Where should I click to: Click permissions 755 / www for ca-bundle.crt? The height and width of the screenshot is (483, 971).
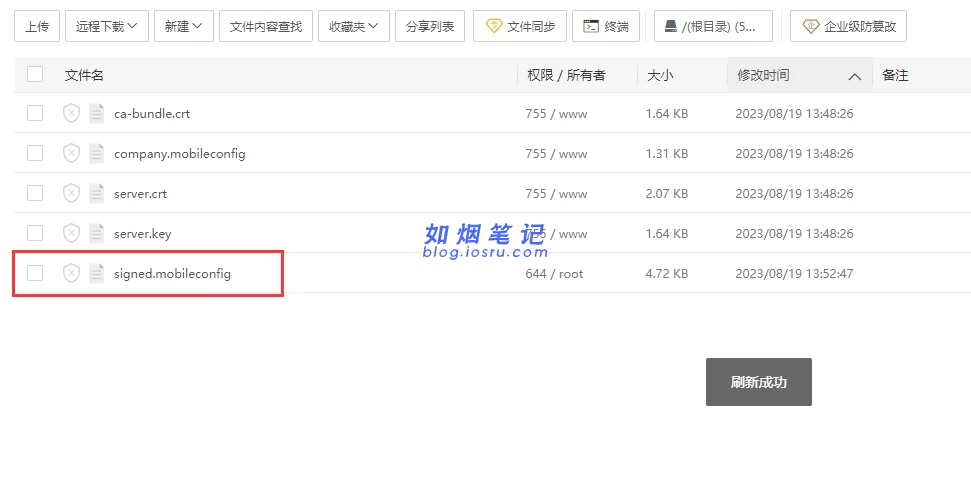pyautogui.click(x=556, y=114)
